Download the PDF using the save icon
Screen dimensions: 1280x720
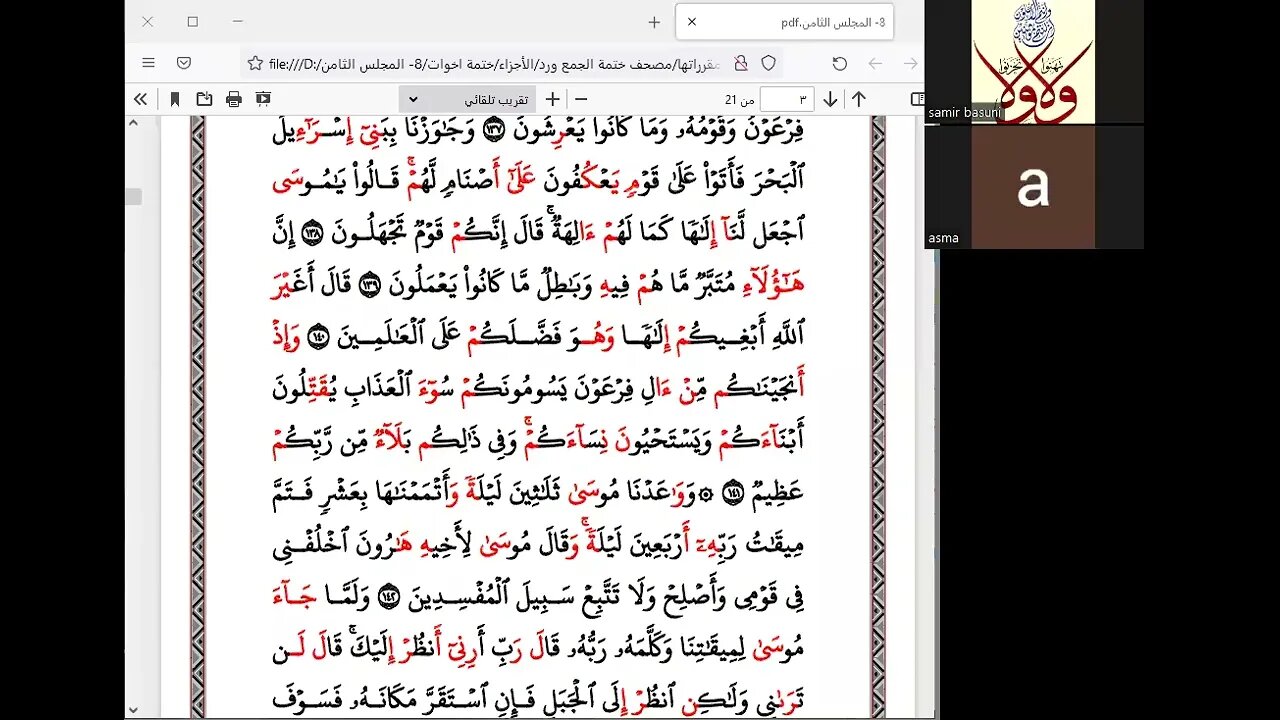[x=204, y=99]
